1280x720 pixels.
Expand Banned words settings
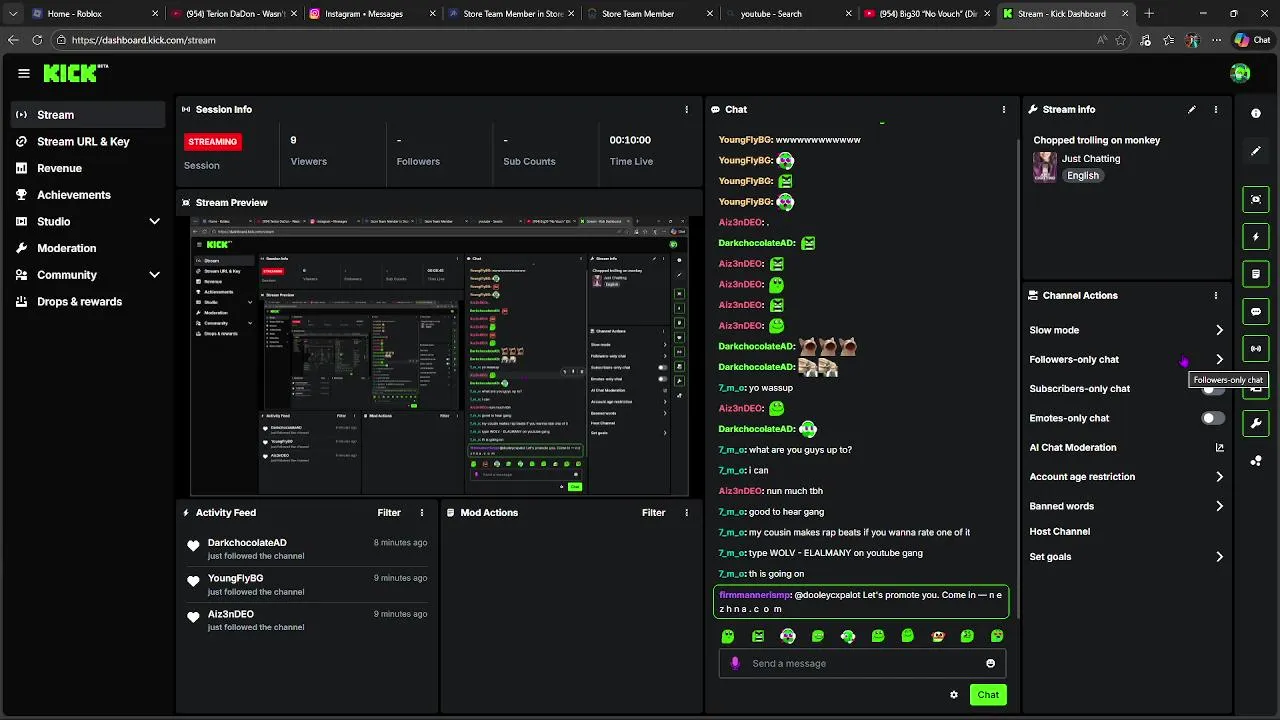[x=1219, y=506]
